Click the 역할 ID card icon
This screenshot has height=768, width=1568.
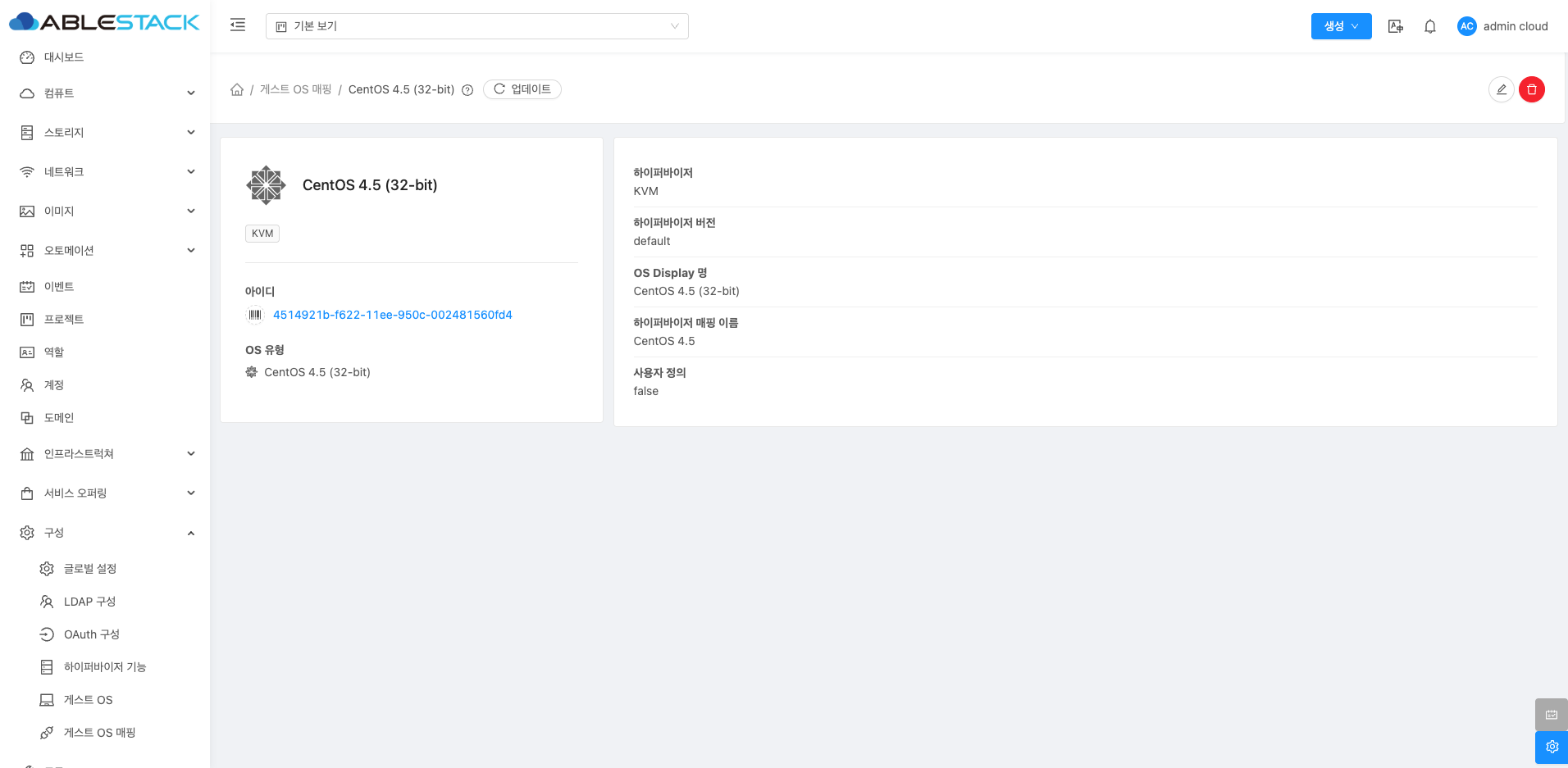tap(27, 352)
